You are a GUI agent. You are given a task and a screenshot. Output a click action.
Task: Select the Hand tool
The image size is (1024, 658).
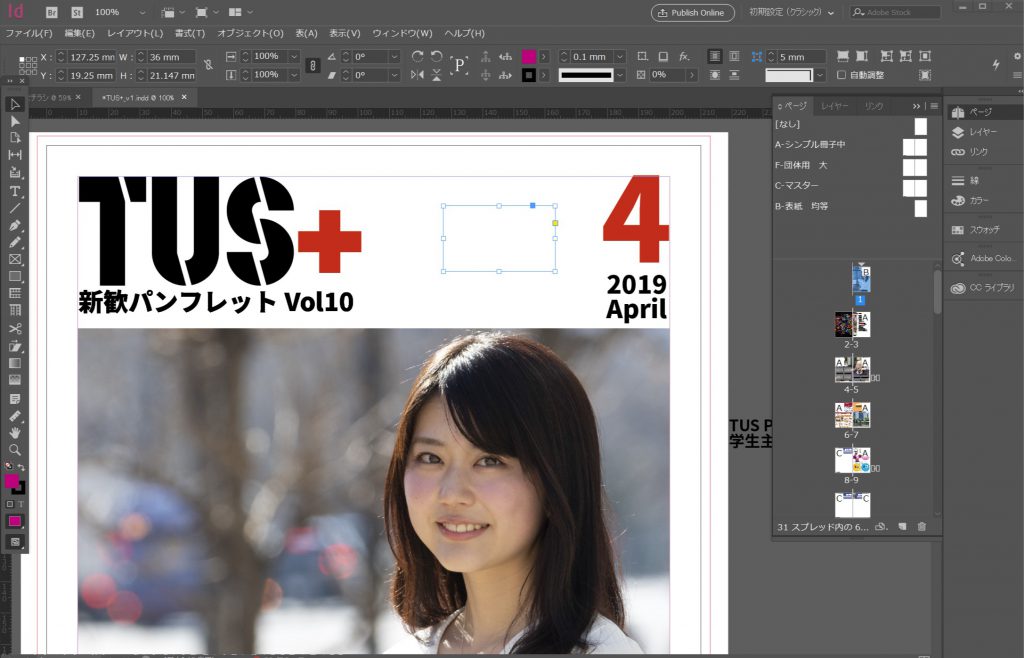coord(14,432)
